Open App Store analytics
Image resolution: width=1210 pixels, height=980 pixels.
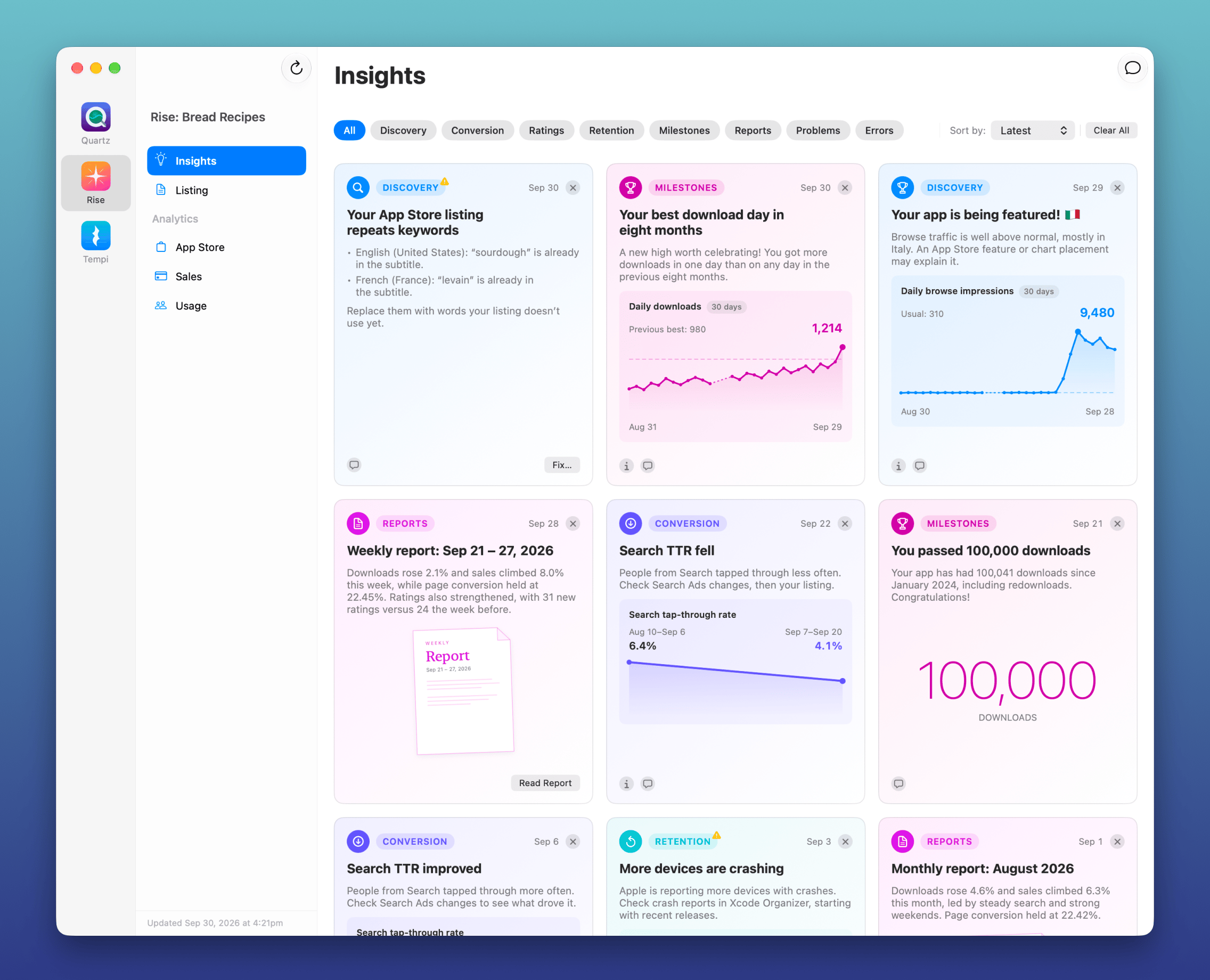click(226, 247)
